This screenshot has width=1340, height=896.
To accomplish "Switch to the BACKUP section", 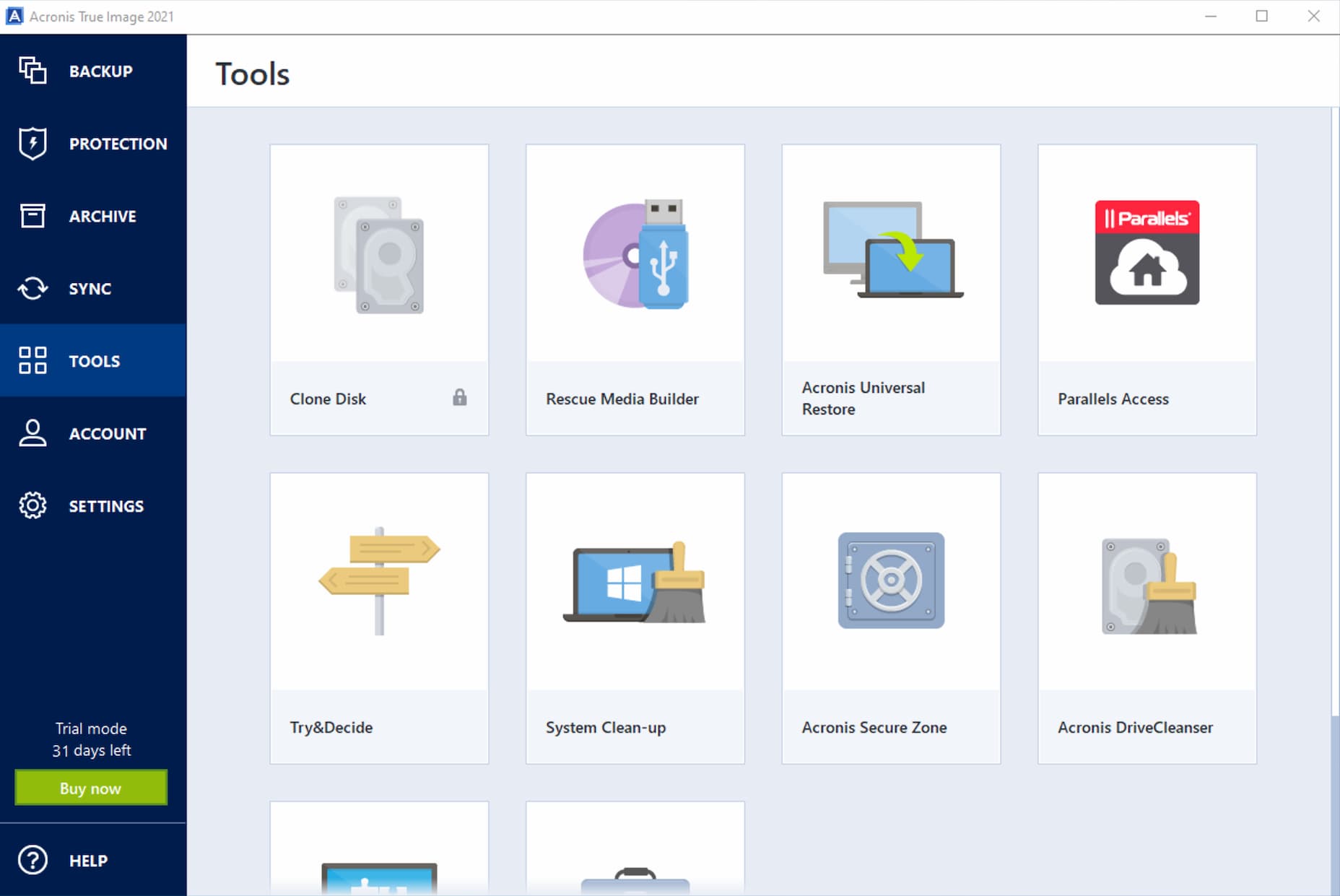I will (x=101, y=71).
